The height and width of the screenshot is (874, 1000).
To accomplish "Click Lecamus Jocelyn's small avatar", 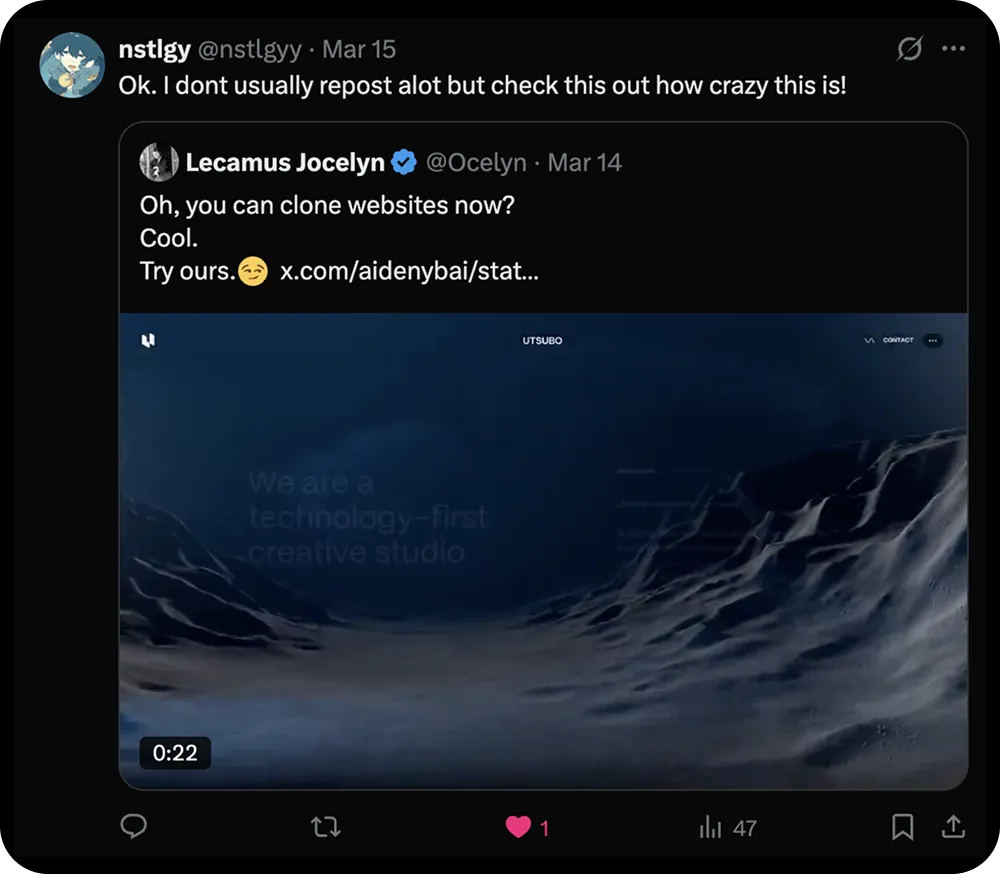I will click(x=159, y=162).
